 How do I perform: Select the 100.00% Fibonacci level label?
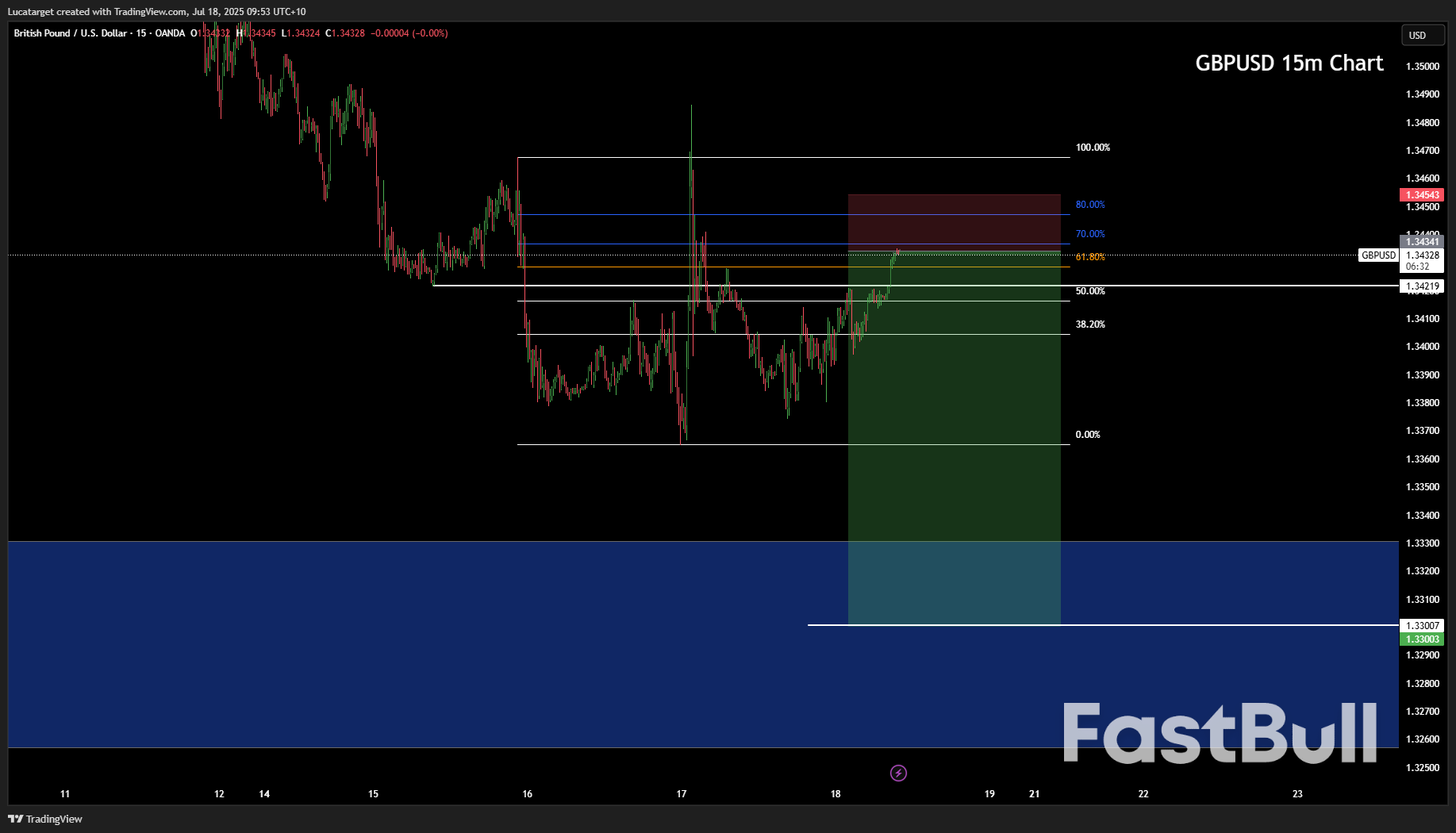point(1093,147)
